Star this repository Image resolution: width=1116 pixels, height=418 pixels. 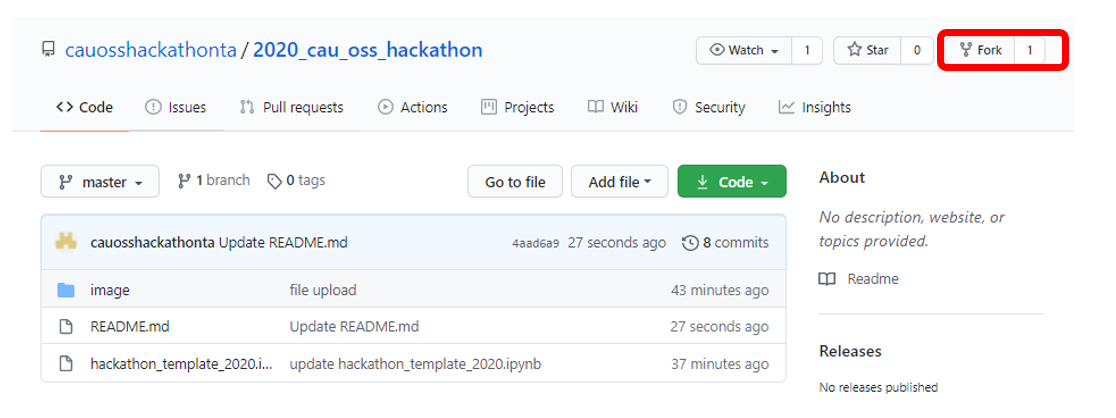click(868, 51)
